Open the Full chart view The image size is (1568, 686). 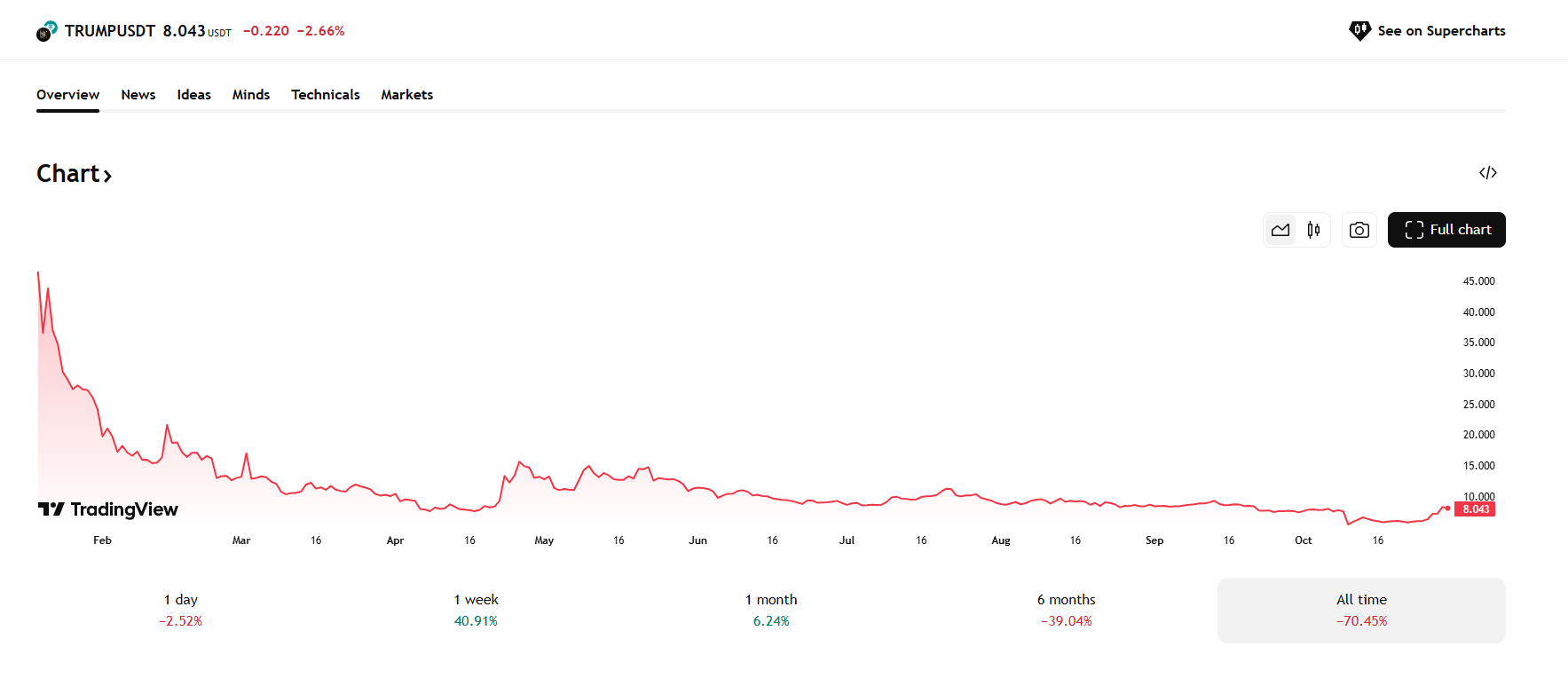pos(1446,230)
